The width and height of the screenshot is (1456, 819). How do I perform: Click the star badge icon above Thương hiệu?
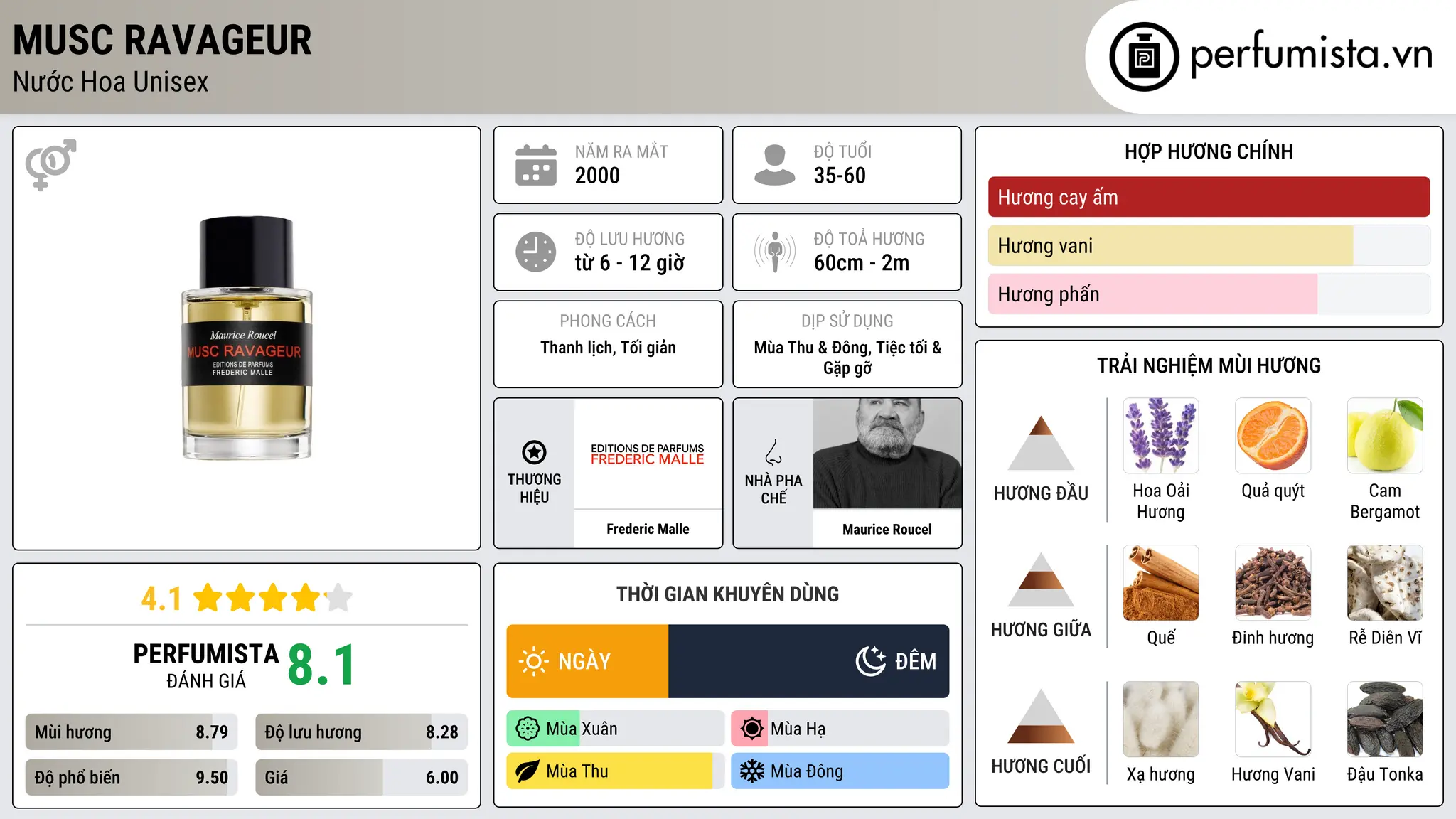[x=535, y=452]
